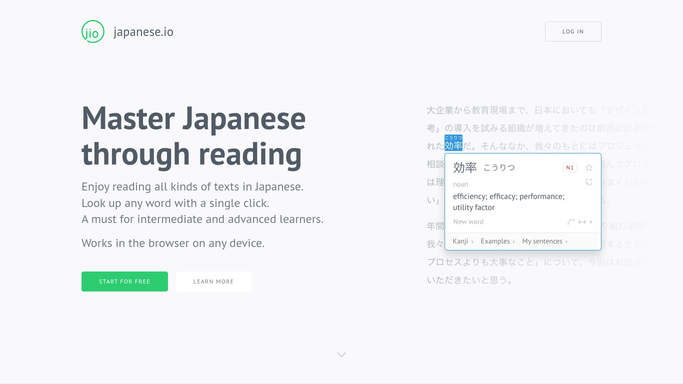Screen dimensions: 683x384
Task: Click the 'Master Japanese through reading' headline
Action: (193, 136)
